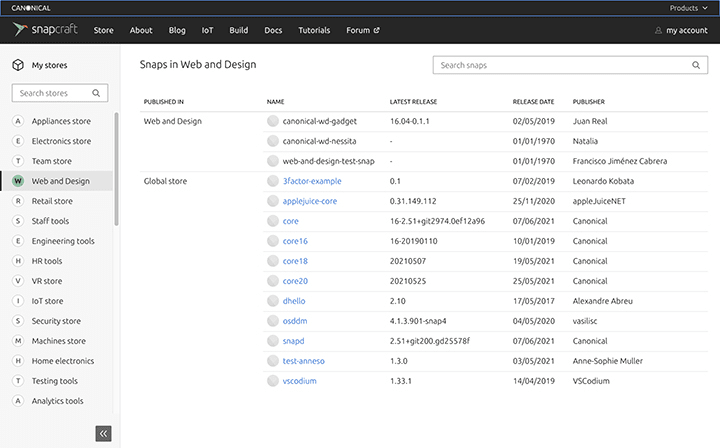Click the 'M' badge beside Machines store
720x448 pixels.
[x=18, y=341]
